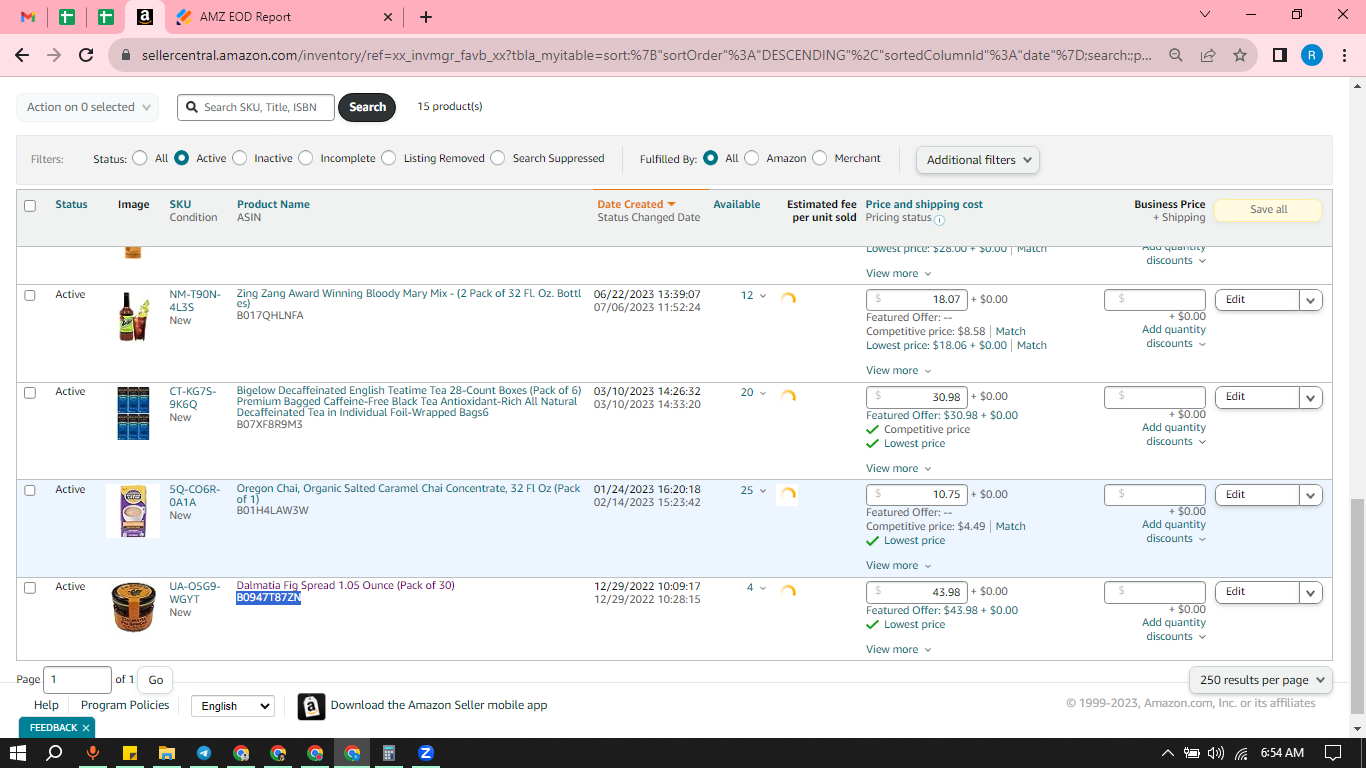Open the volume control in the system tray
1366x768 pixels.
pyautogui.click(x=1216, y=753)
